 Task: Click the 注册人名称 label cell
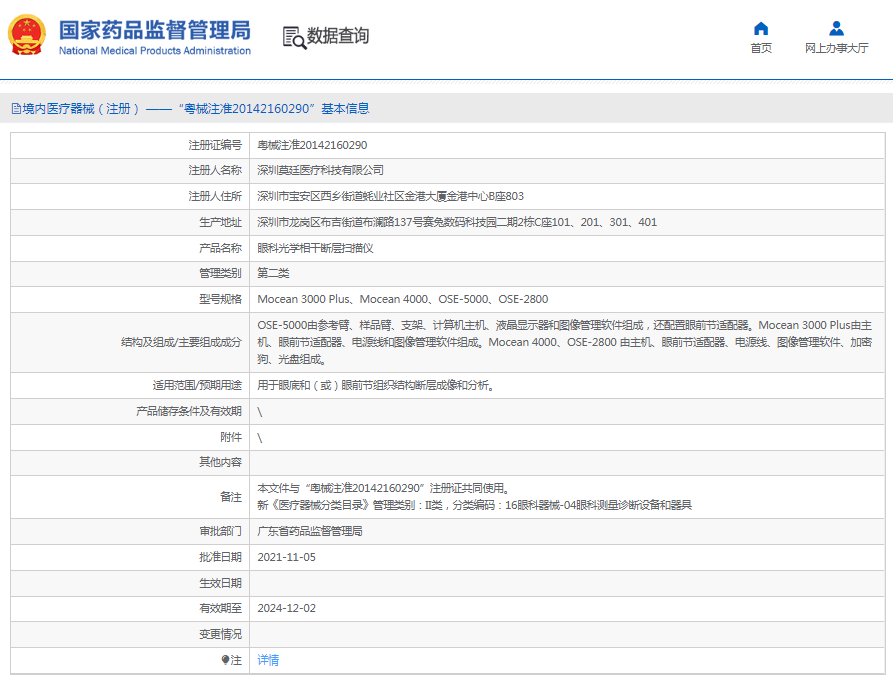coord(130,170)
